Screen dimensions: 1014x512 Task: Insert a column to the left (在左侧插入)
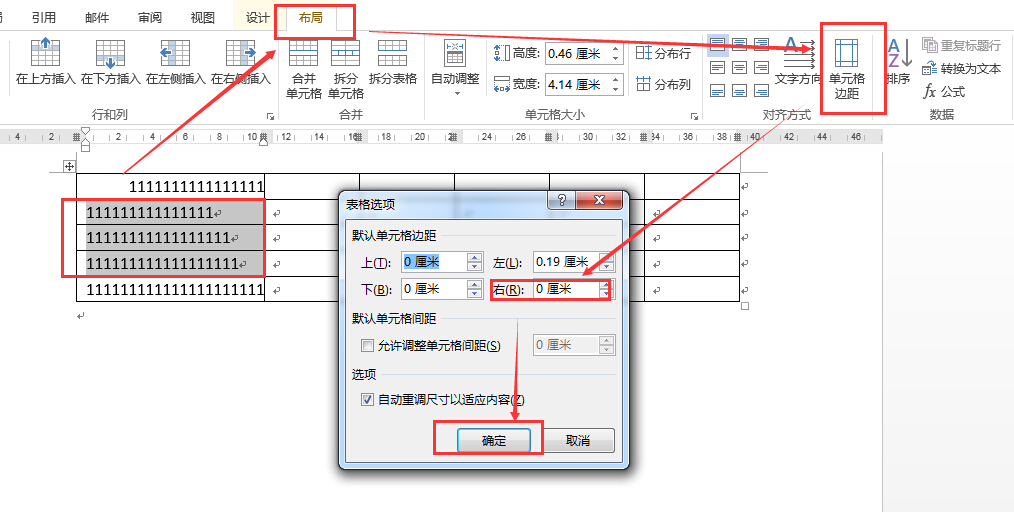click(x=175, y=62)
